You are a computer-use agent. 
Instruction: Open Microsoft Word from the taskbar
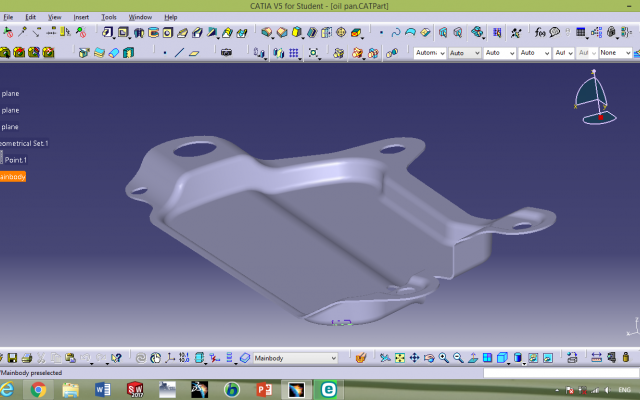point(102,390)
